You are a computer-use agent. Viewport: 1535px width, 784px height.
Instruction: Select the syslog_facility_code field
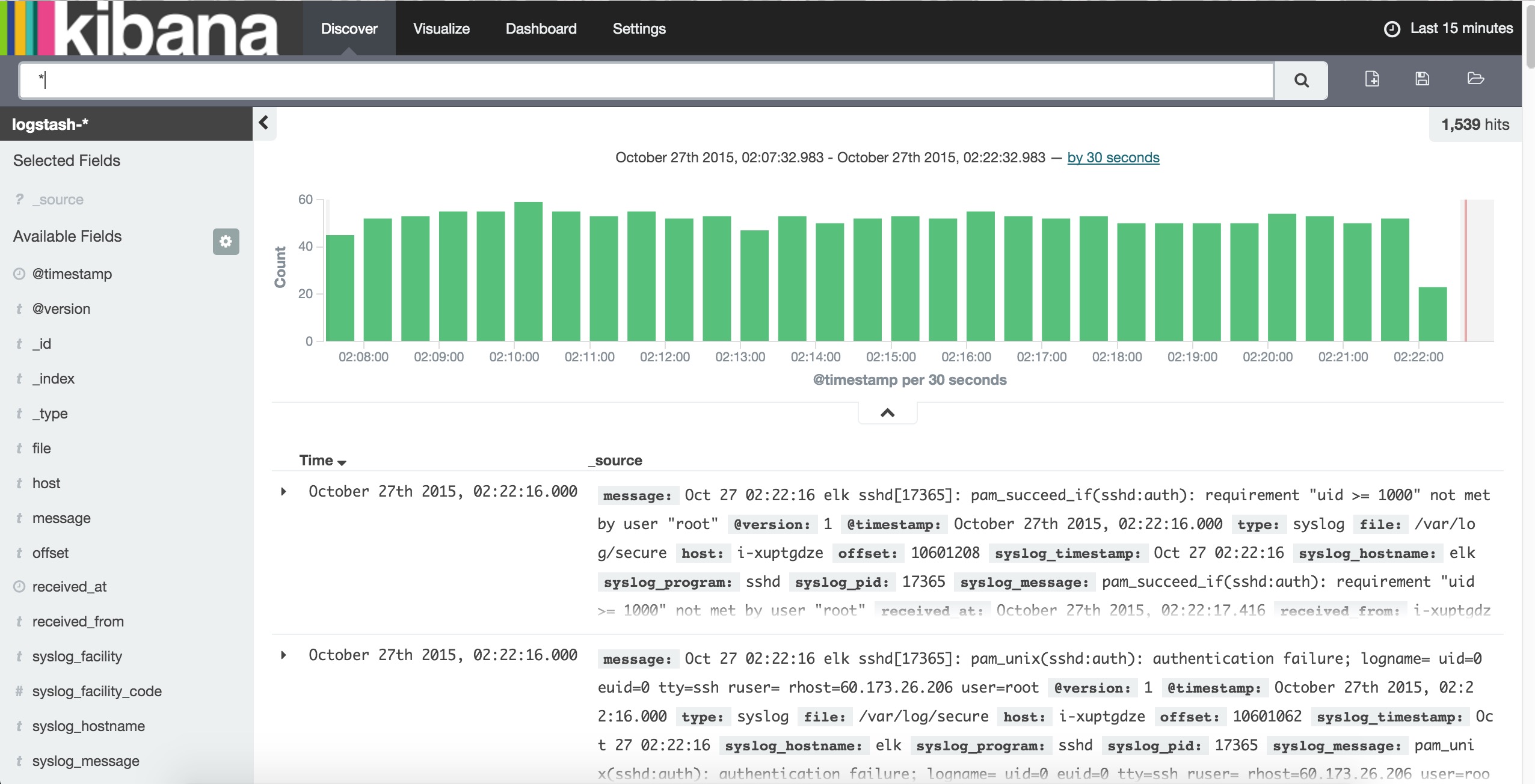(x=97, y=691)
